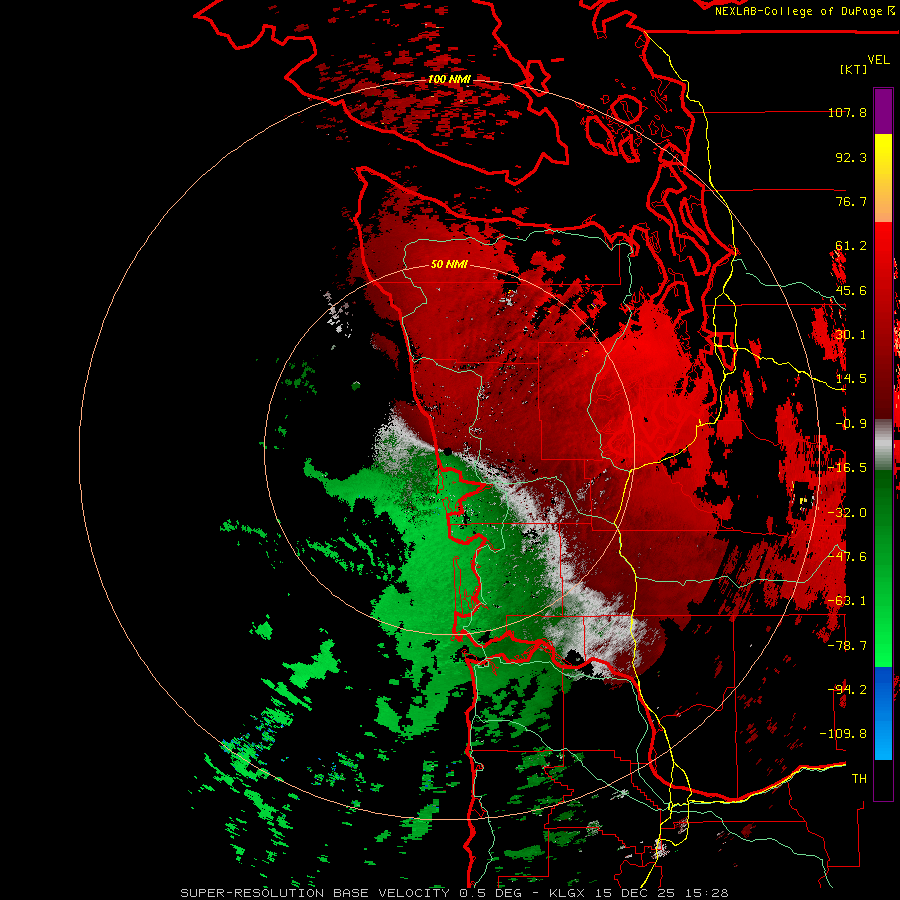Screen dimensions: 900x900
Task: Click the -47.6 scale value
Action: 847,557
